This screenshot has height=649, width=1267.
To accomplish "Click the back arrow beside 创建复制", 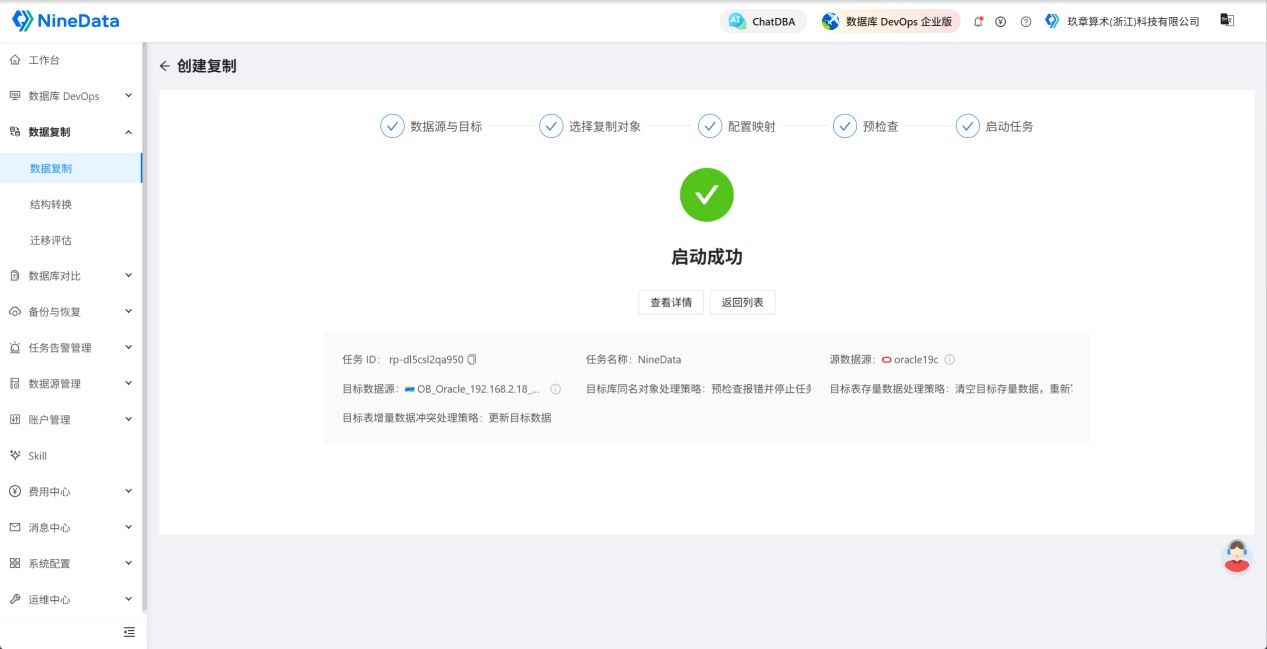I will (164, 66).
